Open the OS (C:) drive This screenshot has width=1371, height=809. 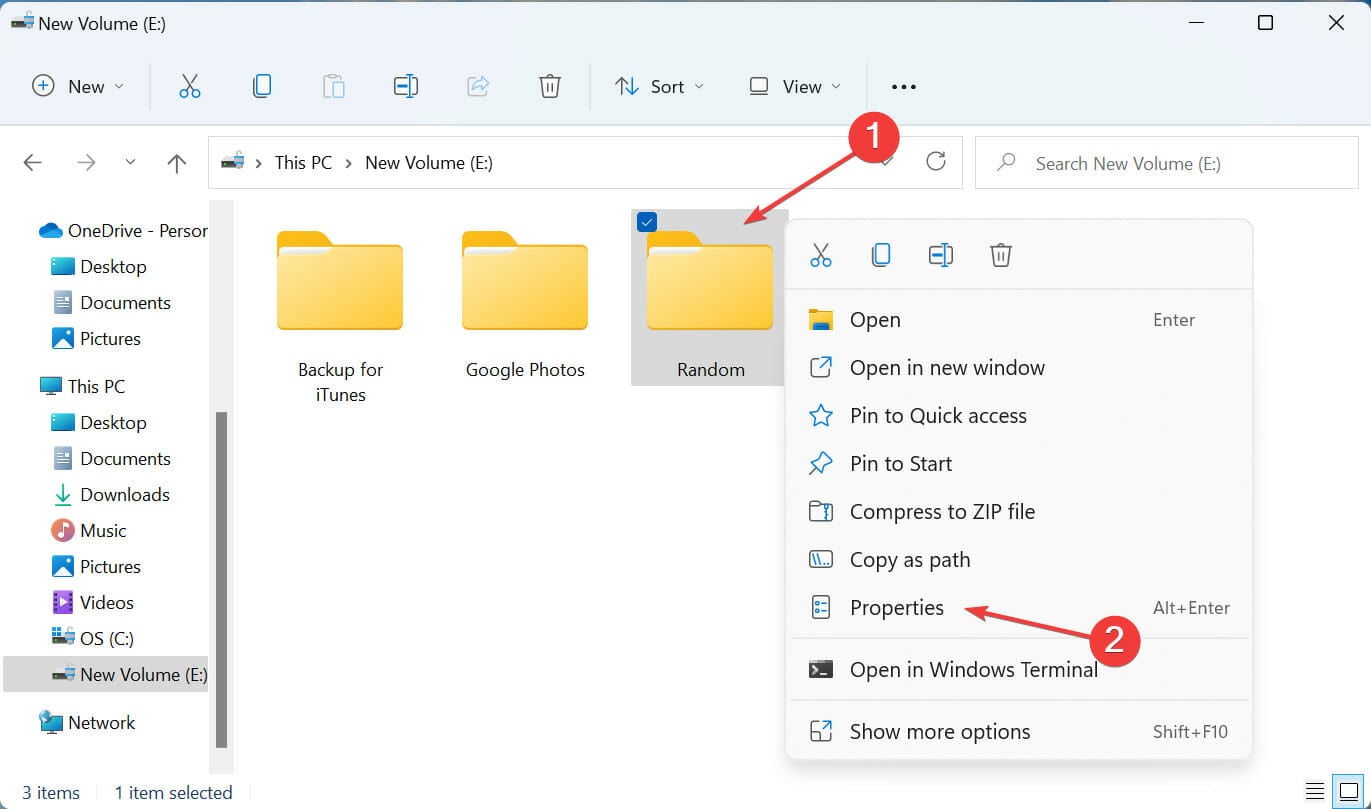pyautogui.click(x=92, y=639)
